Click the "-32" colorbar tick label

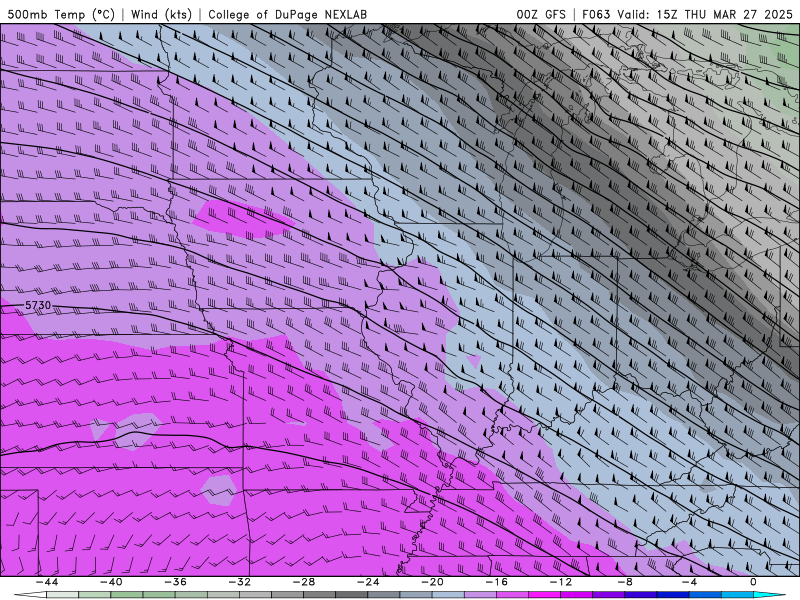point(240,582)
